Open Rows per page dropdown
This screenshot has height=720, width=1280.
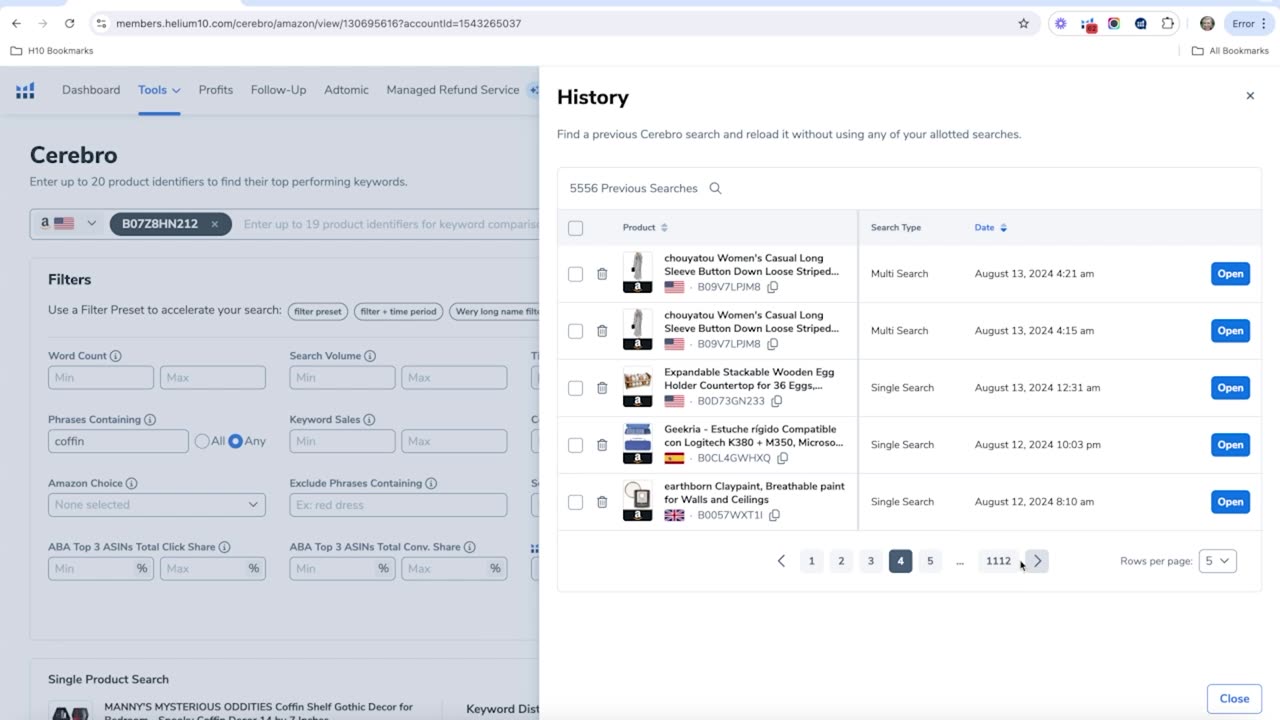pyautogui.click(x=1217, y=561)
